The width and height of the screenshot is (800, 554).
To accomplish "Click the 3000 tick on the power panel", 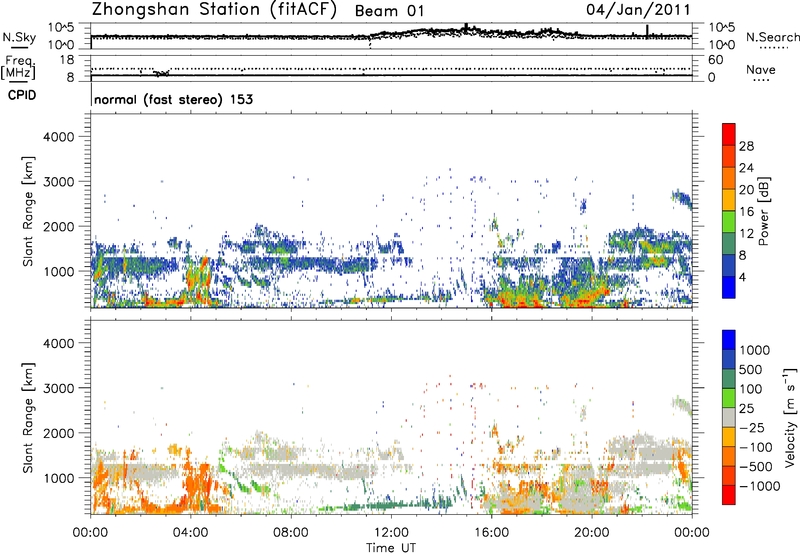I will coord(58,182).
